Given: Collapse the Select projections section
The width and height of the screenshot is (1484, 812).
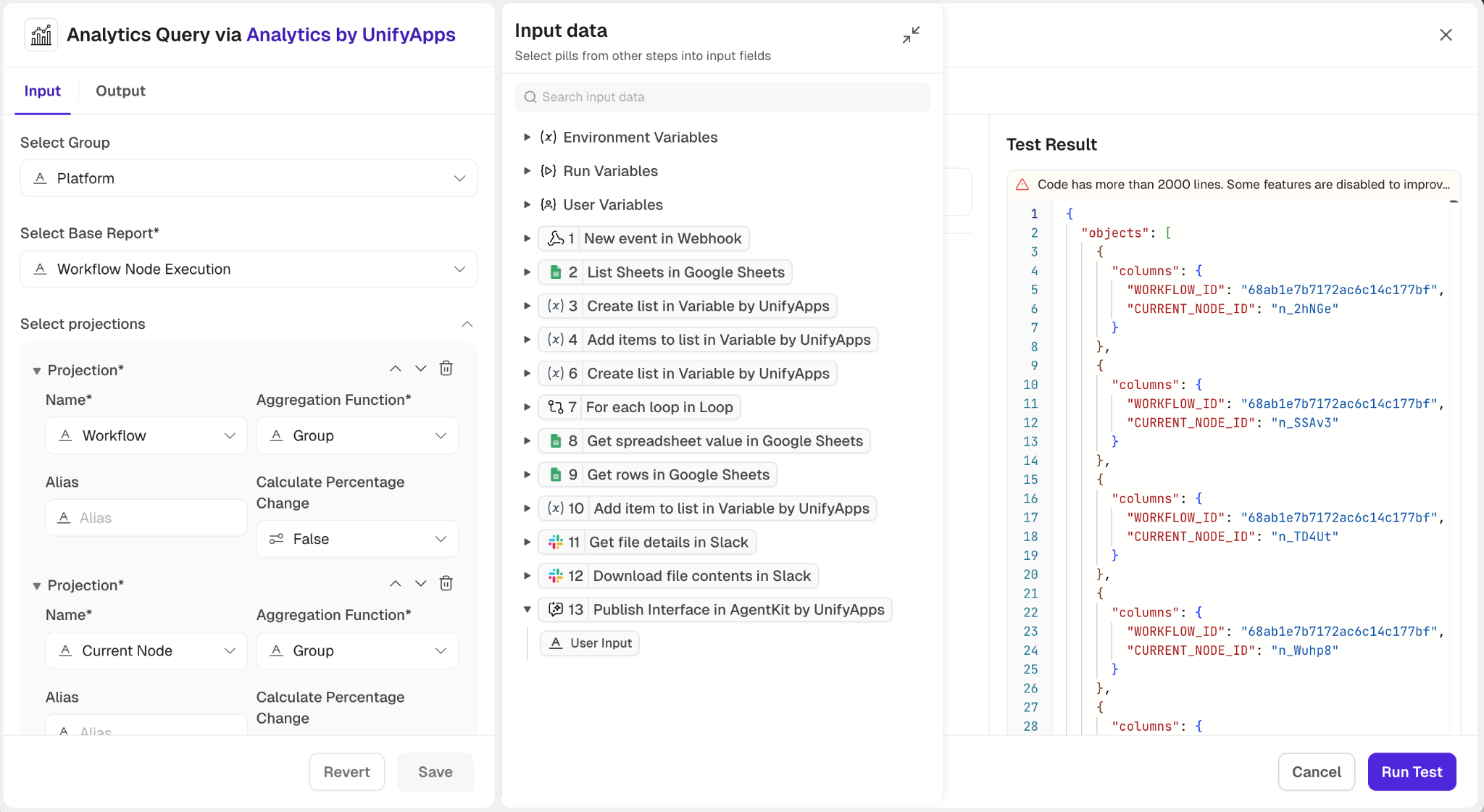Looking at the screenshot, I should (x=467, y=324).
